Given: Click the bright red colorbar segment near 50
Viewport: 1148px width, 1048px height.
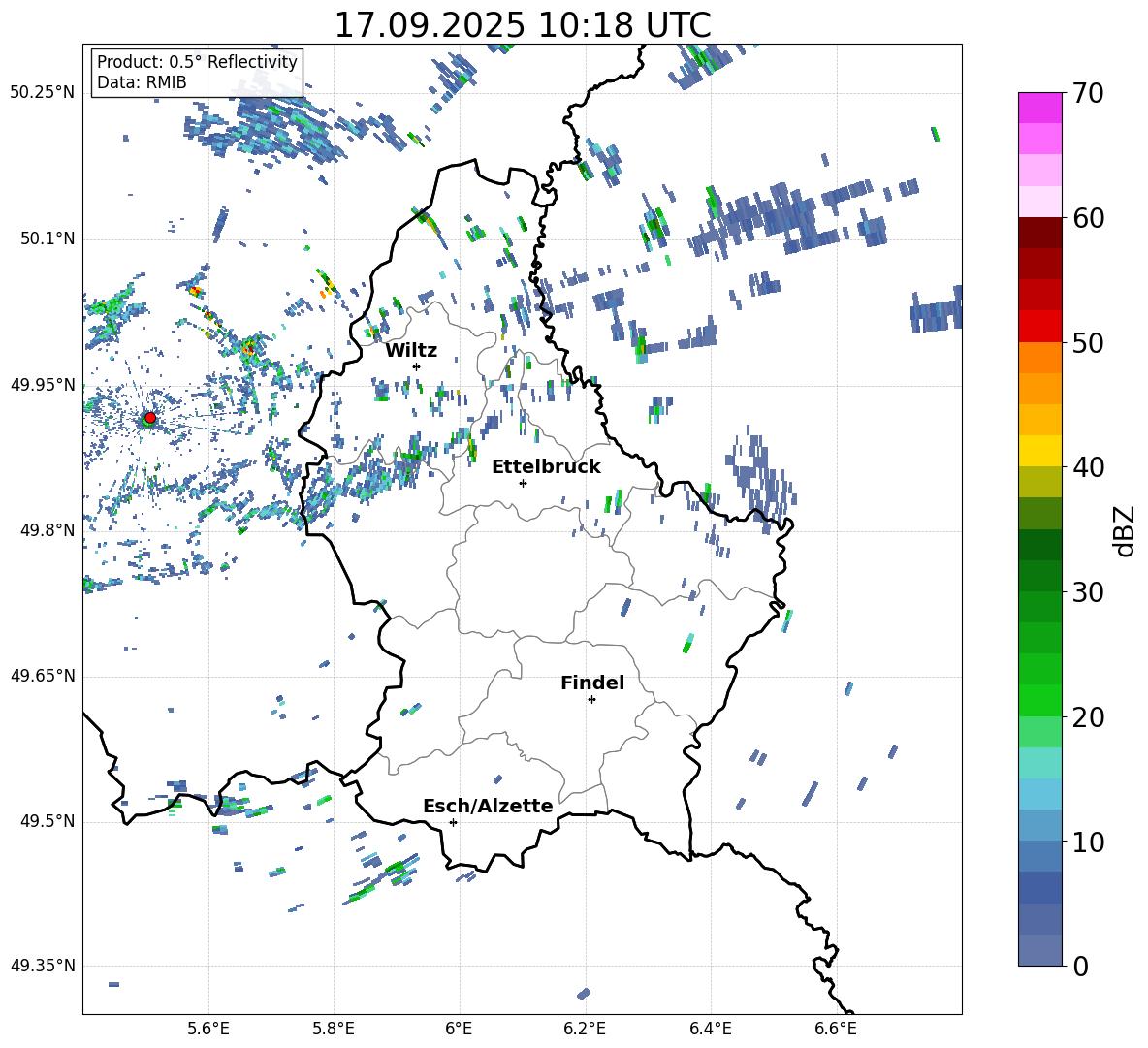Looking at the screenshot, I should (1039, 327).
